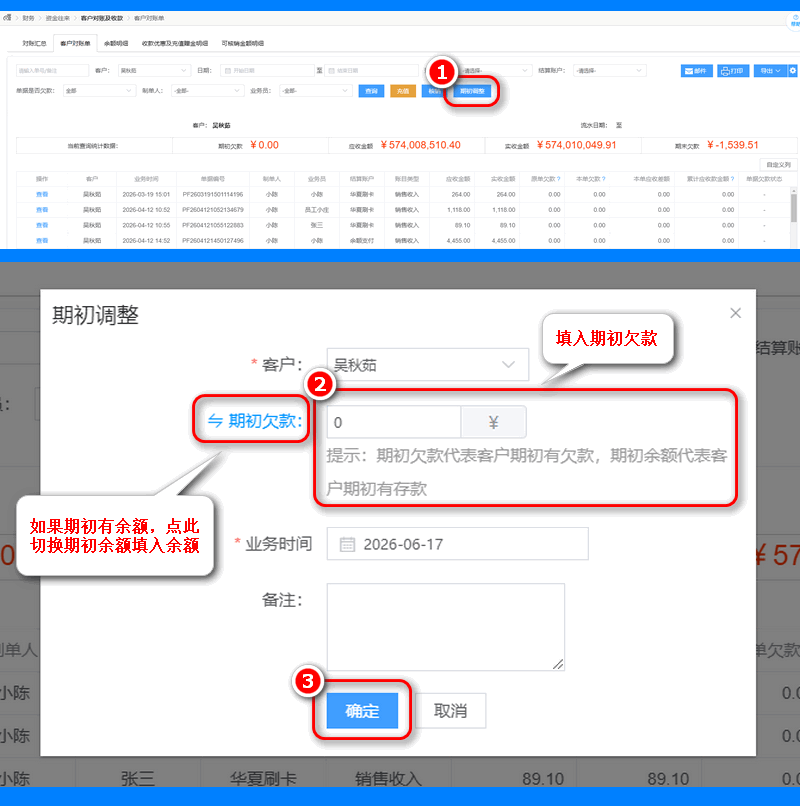Switch to 收款优惠及充值赠金明细 tab
Image resolution: width=800 pixels, height=806 pixels.
point(175,43)
